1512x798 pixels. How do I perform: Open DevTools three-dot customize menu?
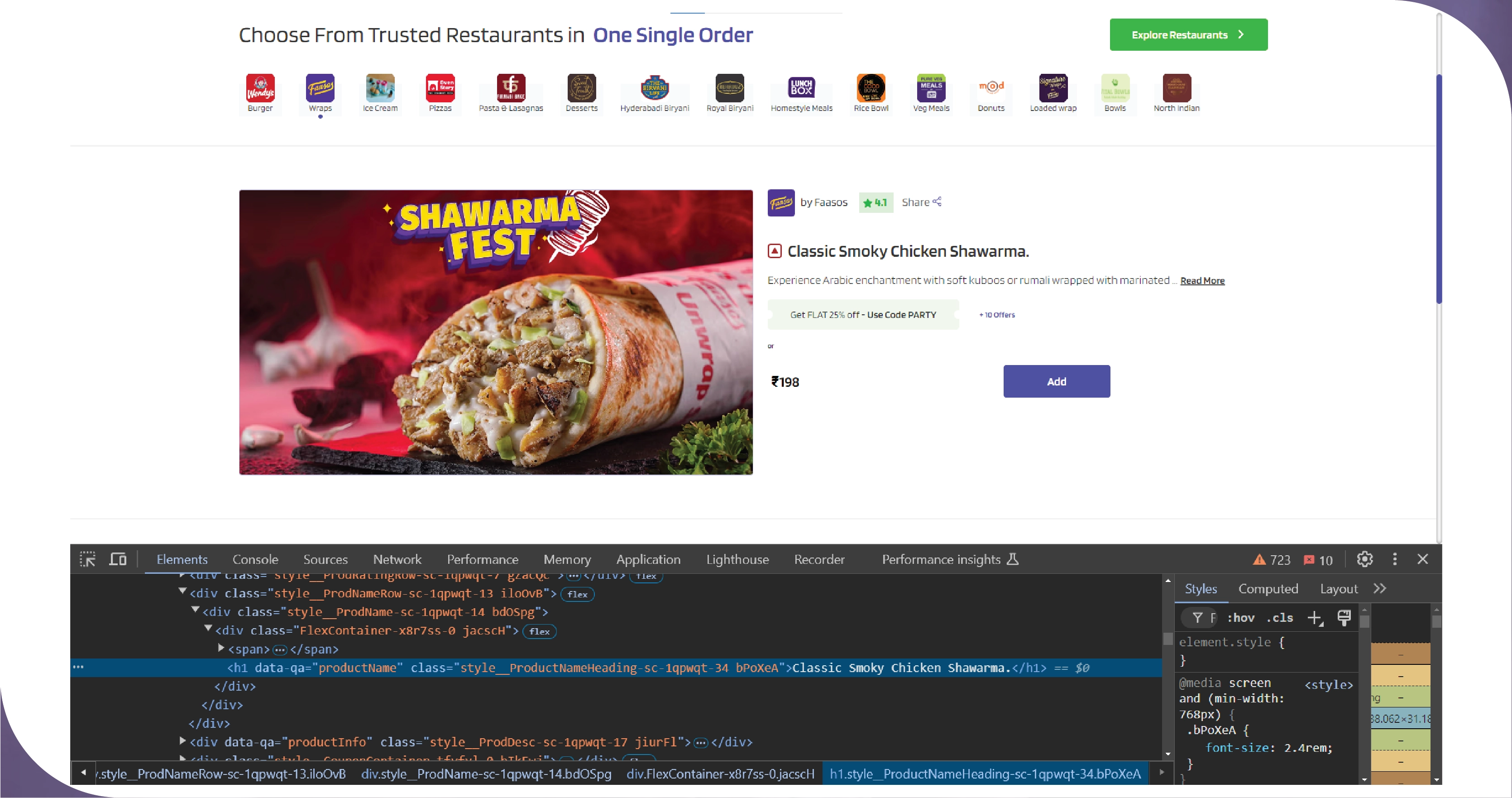click(1395, 559)
